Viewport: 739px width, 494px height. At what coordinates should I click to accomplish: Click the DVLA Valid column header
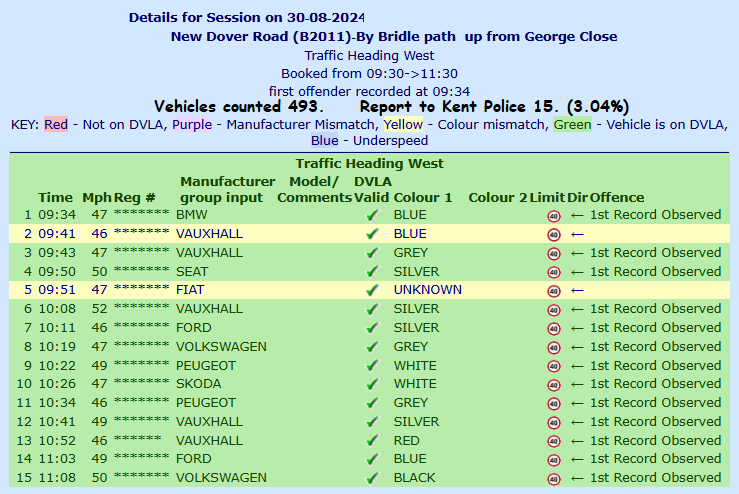tap(372, 189)
